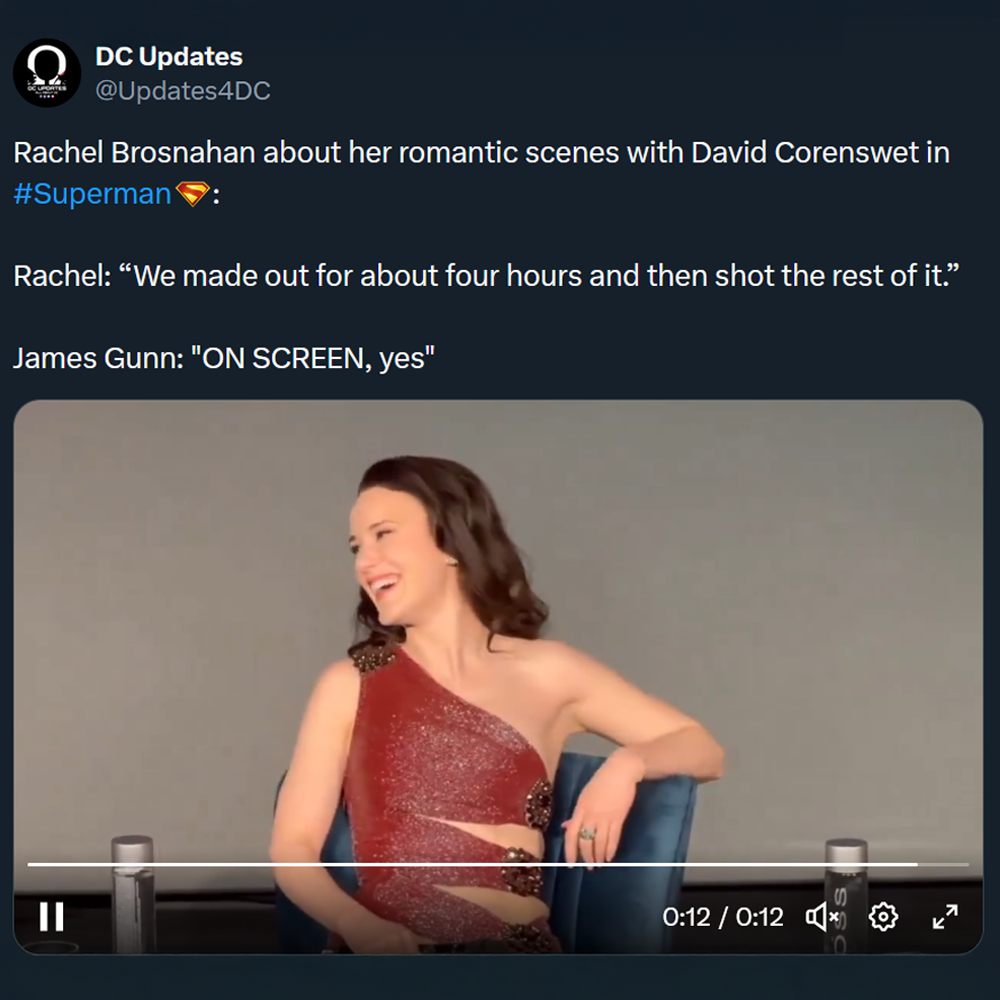
Task: Click the Superman shield emoji
Action: pyautogui.click(x=191, y=193)
